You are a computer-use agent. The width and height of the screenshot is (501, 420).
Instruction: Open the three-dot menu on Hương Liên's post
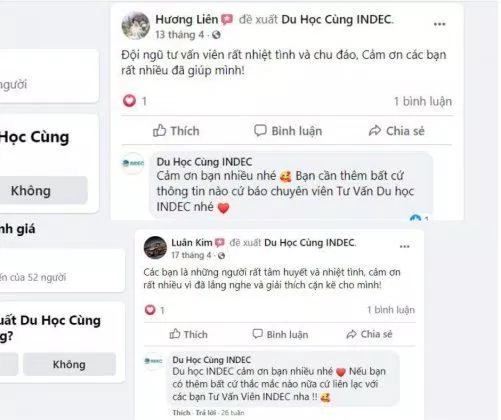pyautogui.click(x=439, y=24)
